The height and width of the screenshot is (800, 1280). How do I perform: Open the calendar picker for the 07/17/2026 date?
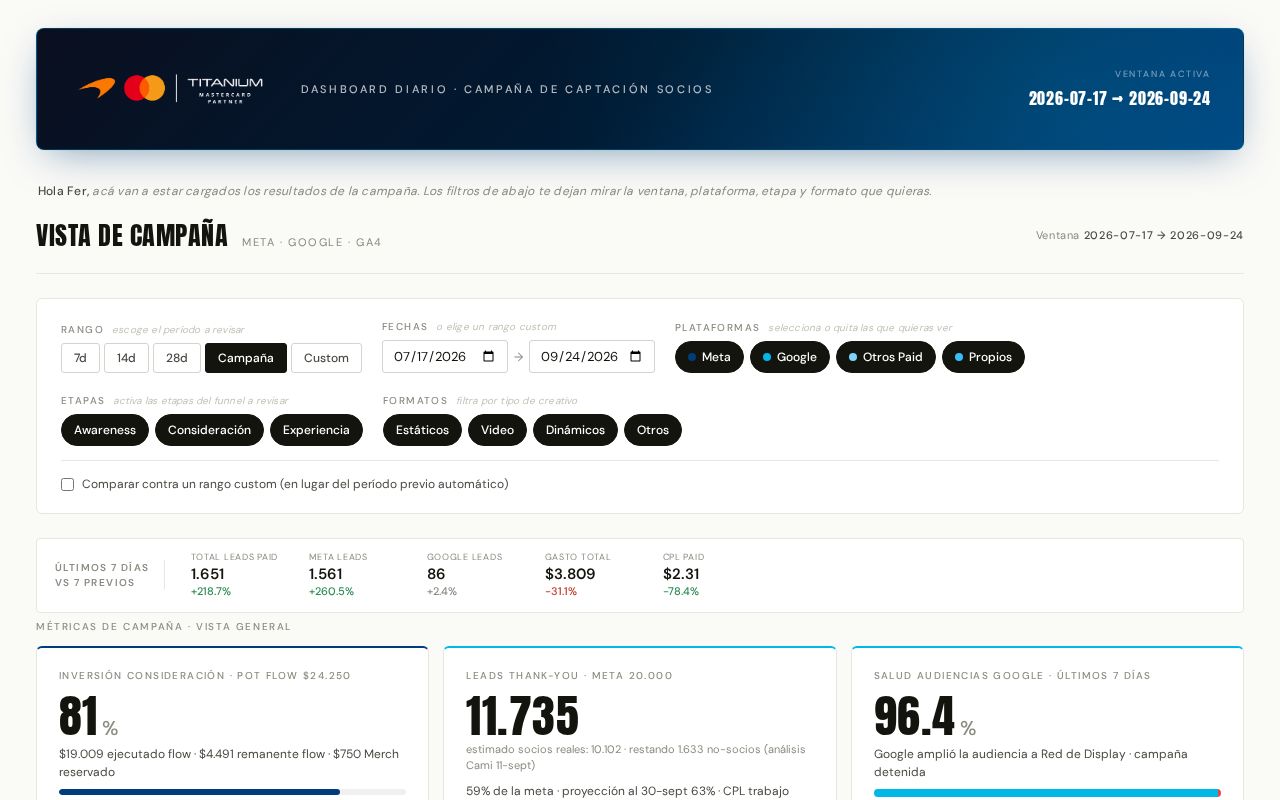[x=488, y=357]
